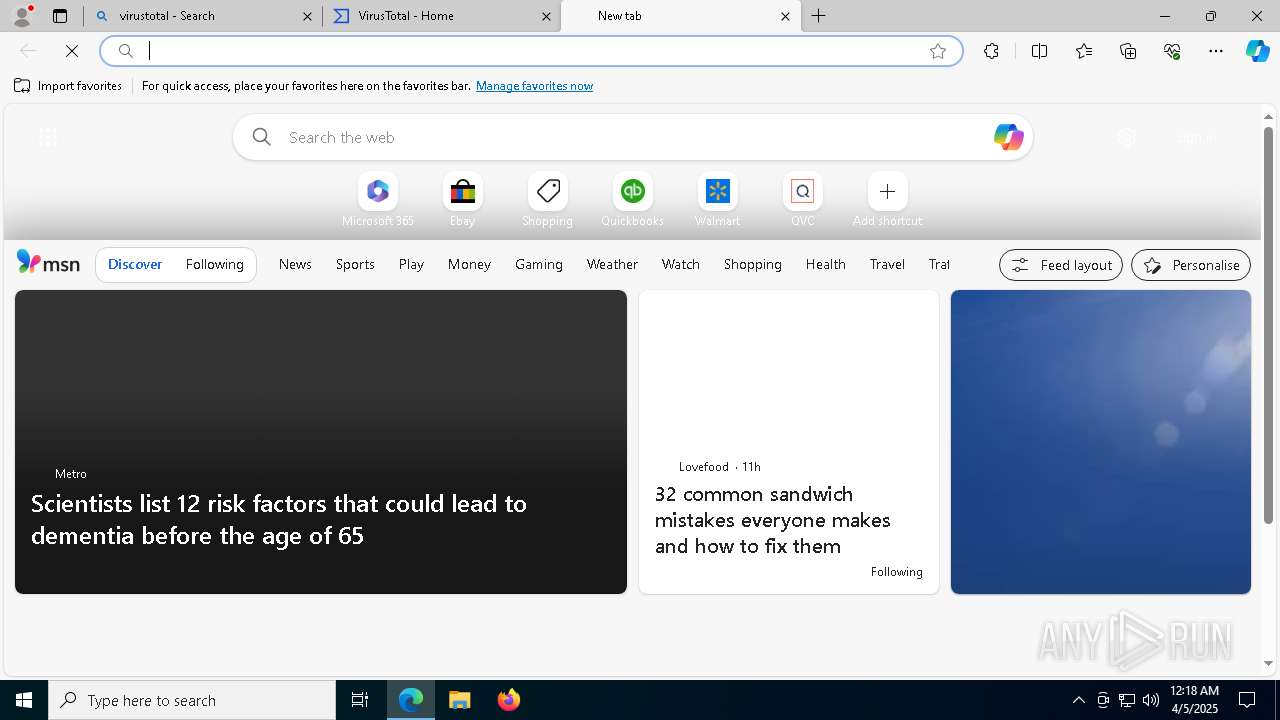Open Browser essentials heart icon
The image size is (1280, 720).
click(x=1172, y=51)
